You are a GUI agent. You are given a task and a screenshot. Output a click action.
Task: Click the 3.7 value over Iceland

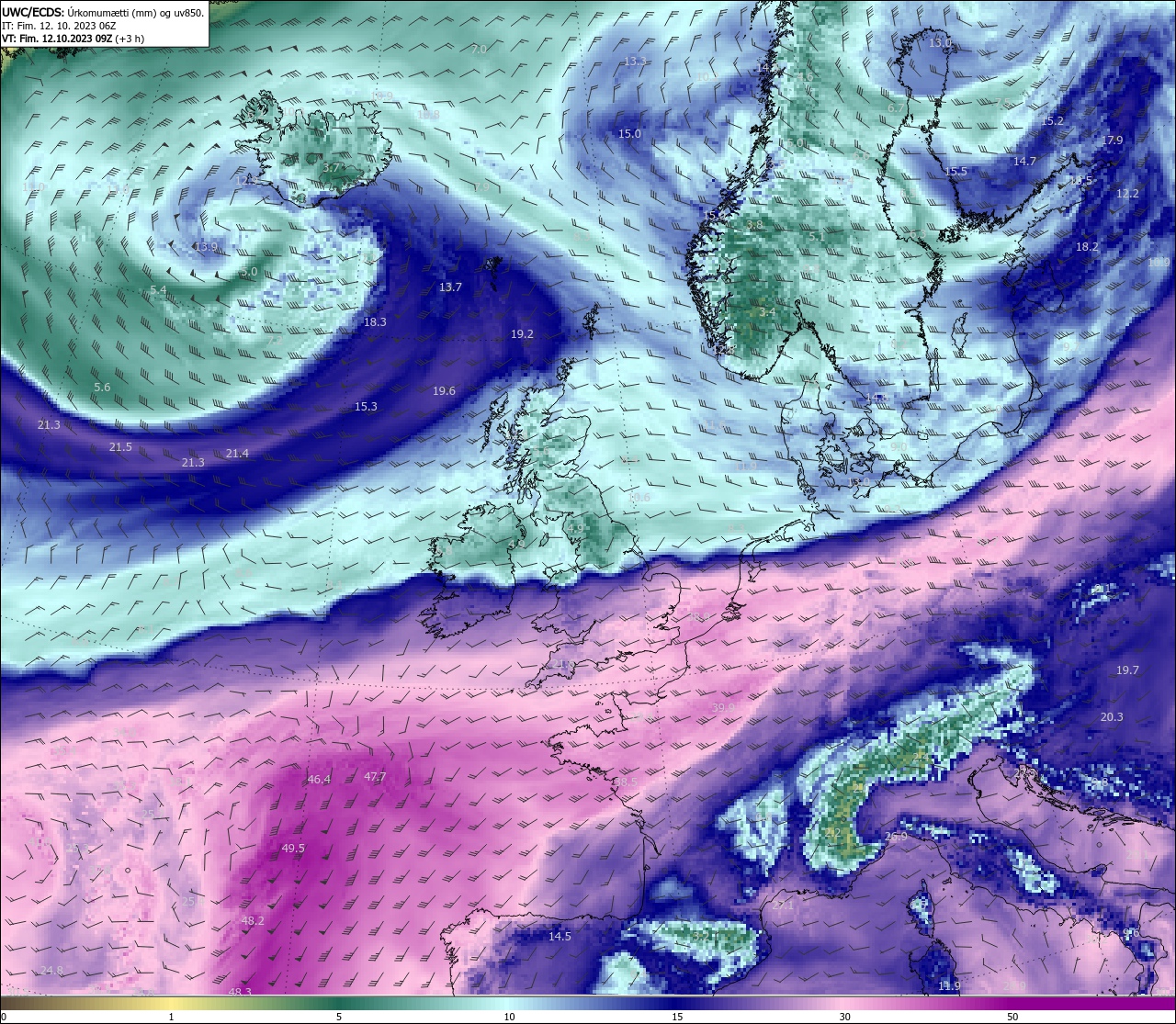click(x=332, y=168)
